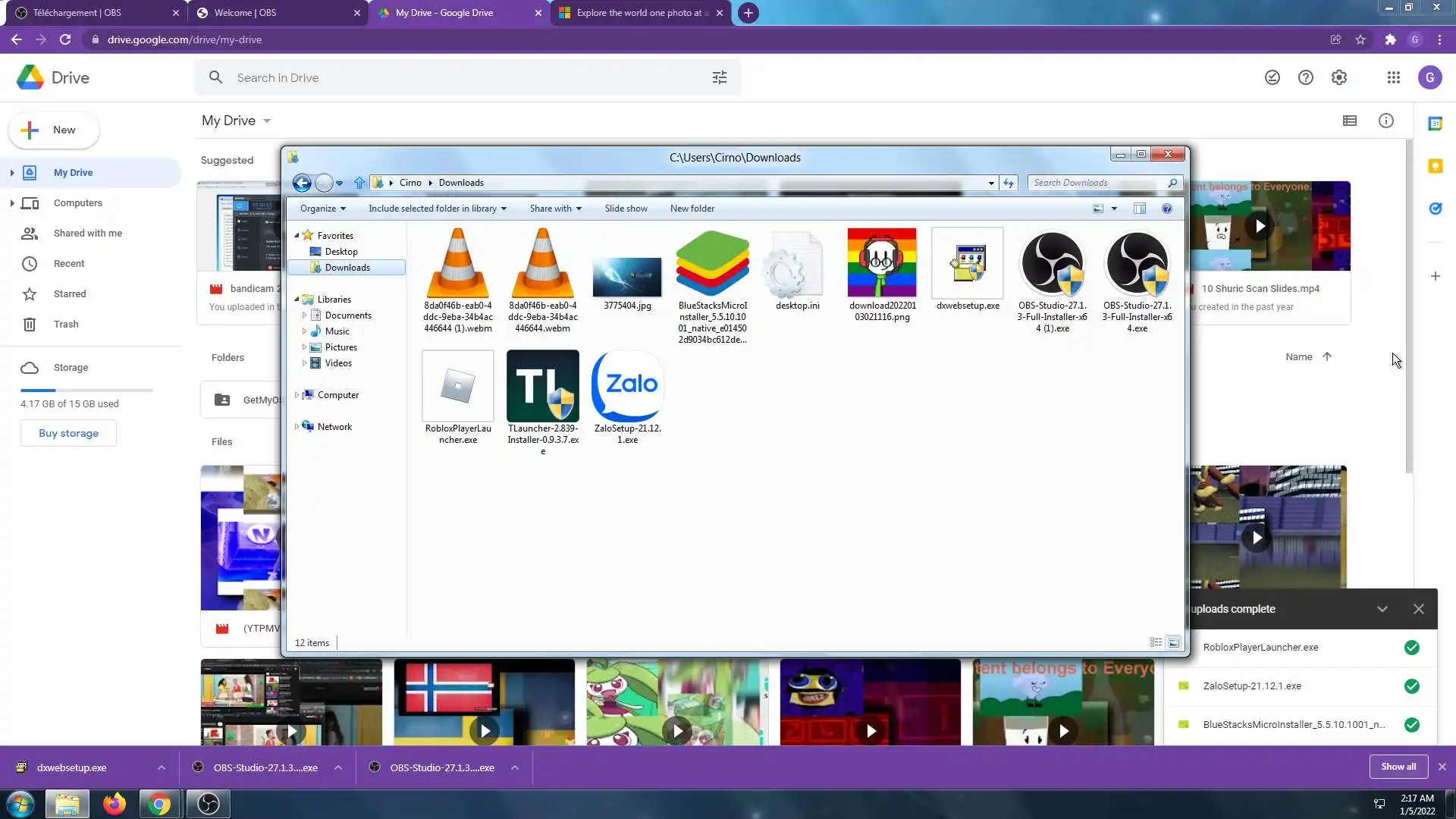1456x819 pixels.
Task: Click the Drive support help icon
Action: [x=1305, y=77]
